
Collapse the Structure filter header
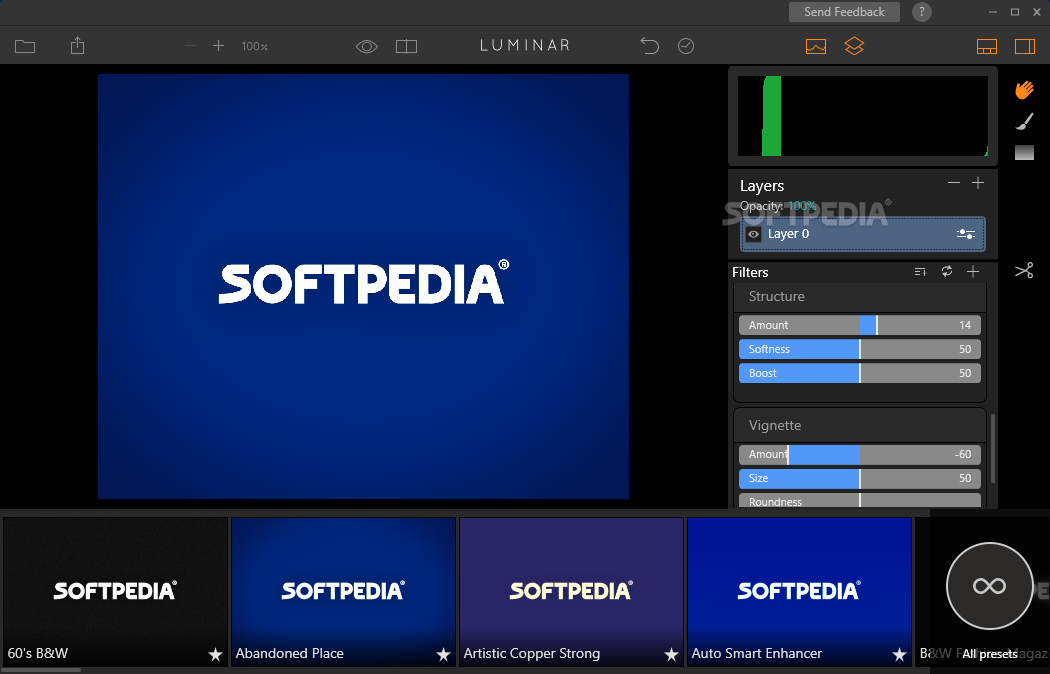[860, 297]
